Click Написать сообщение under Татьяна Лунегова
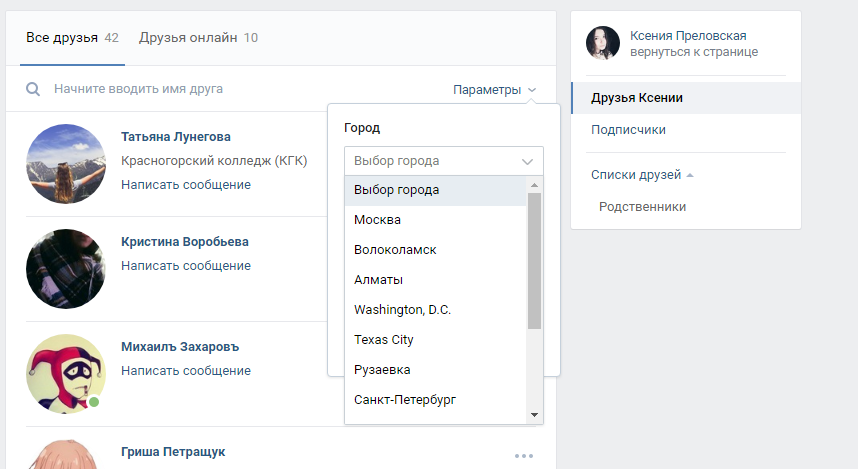Screen dimensions: 858x469 click(185, 185)
